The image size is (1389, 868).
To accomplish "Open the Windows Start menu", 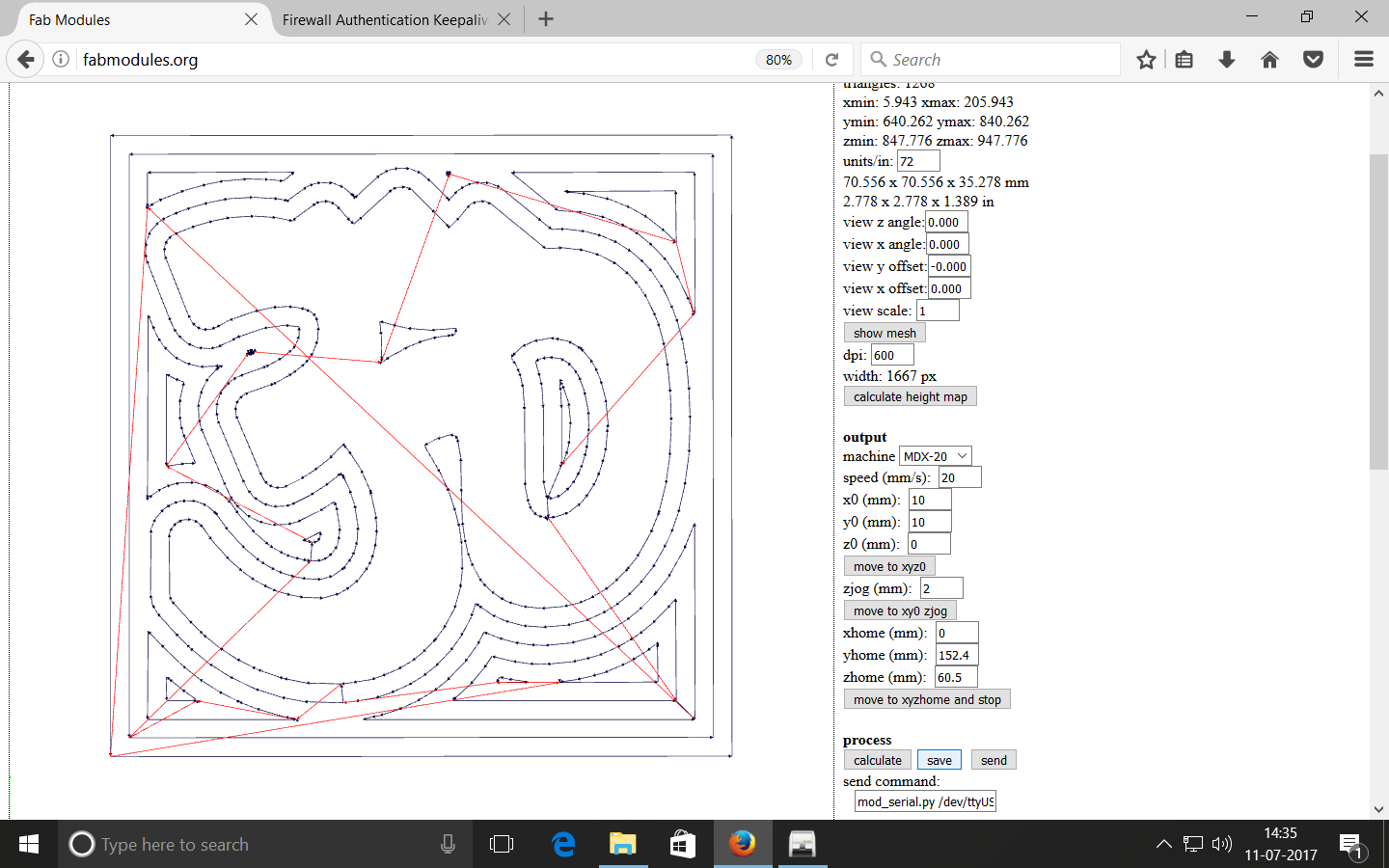I will (x=29, y=844).
